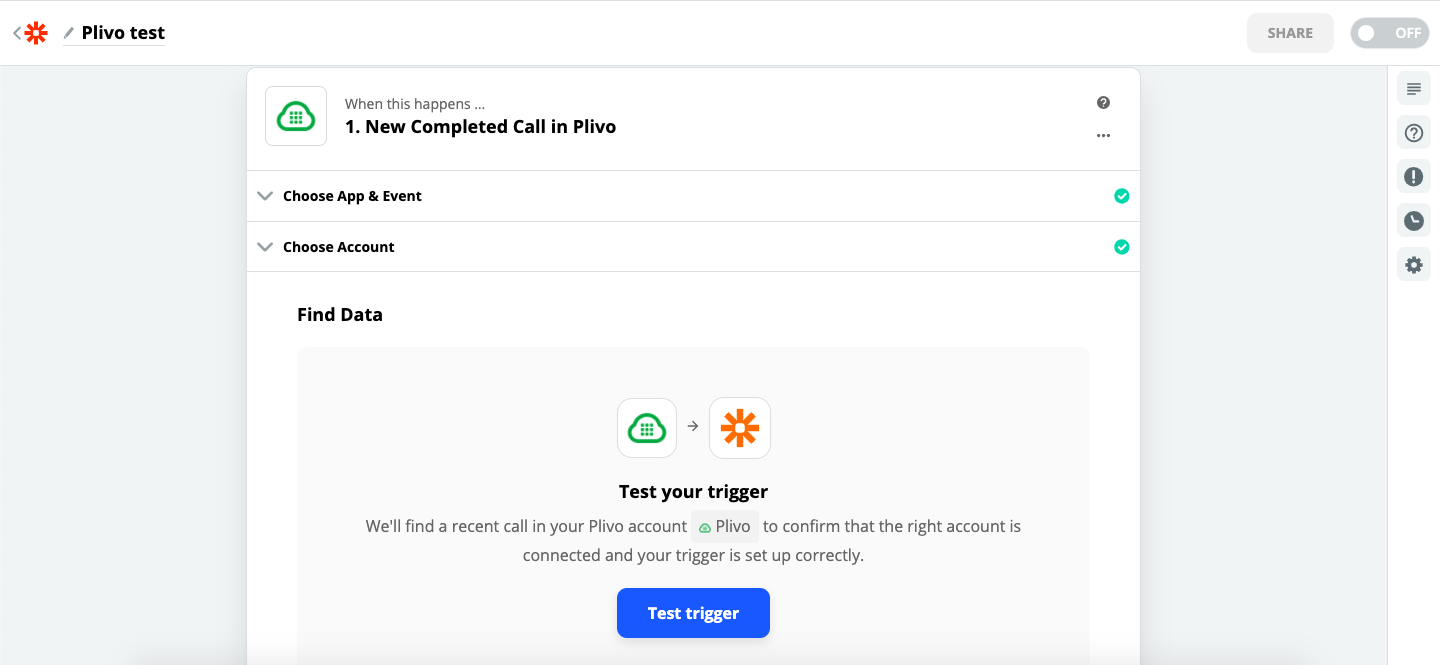
Task: Click the SHARE button
Action: 1290,33
